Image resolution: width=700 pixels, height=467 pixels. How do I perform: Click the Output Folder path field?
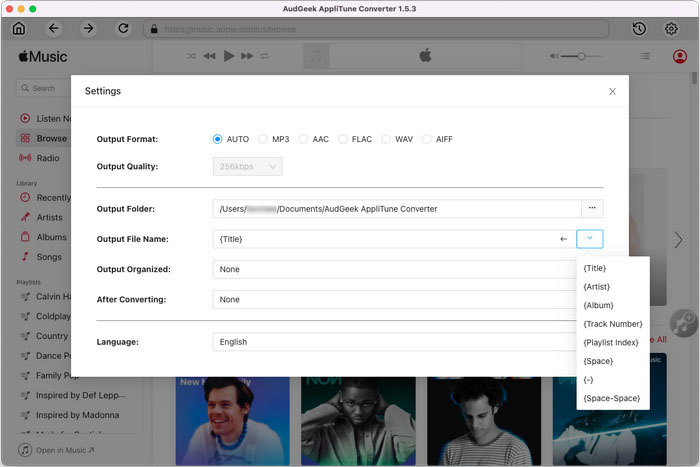[x=397, y=208]
